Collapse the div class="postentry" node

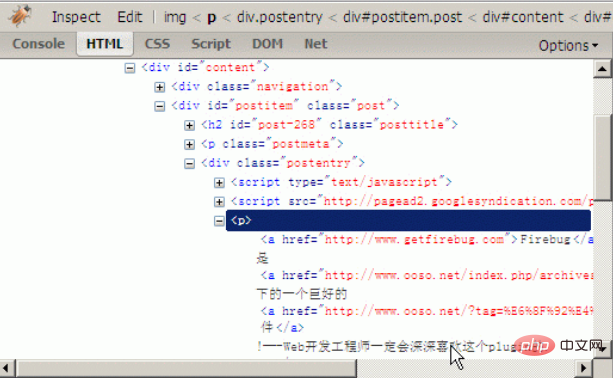[x=190, y=164]
